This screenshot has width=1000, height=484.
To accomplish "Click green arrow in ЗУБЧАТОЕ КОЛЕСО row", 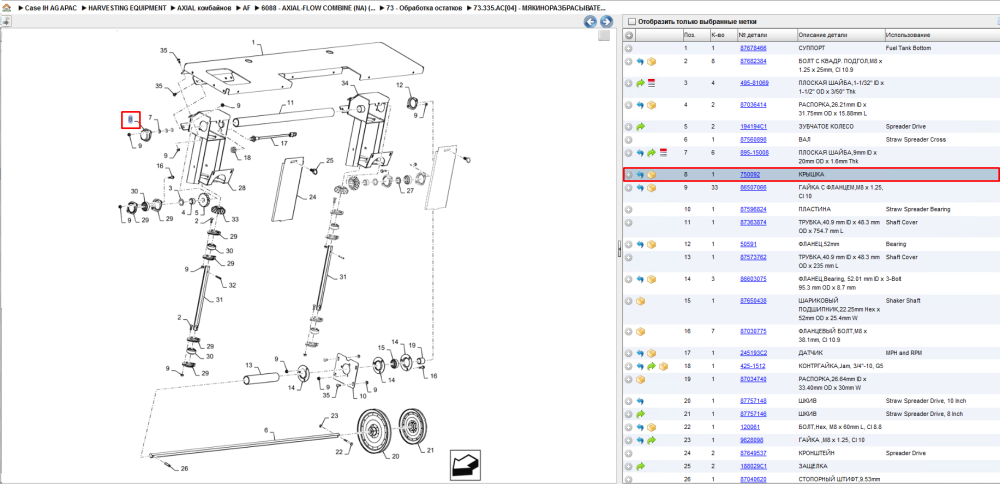I will [x=641, y=127].
